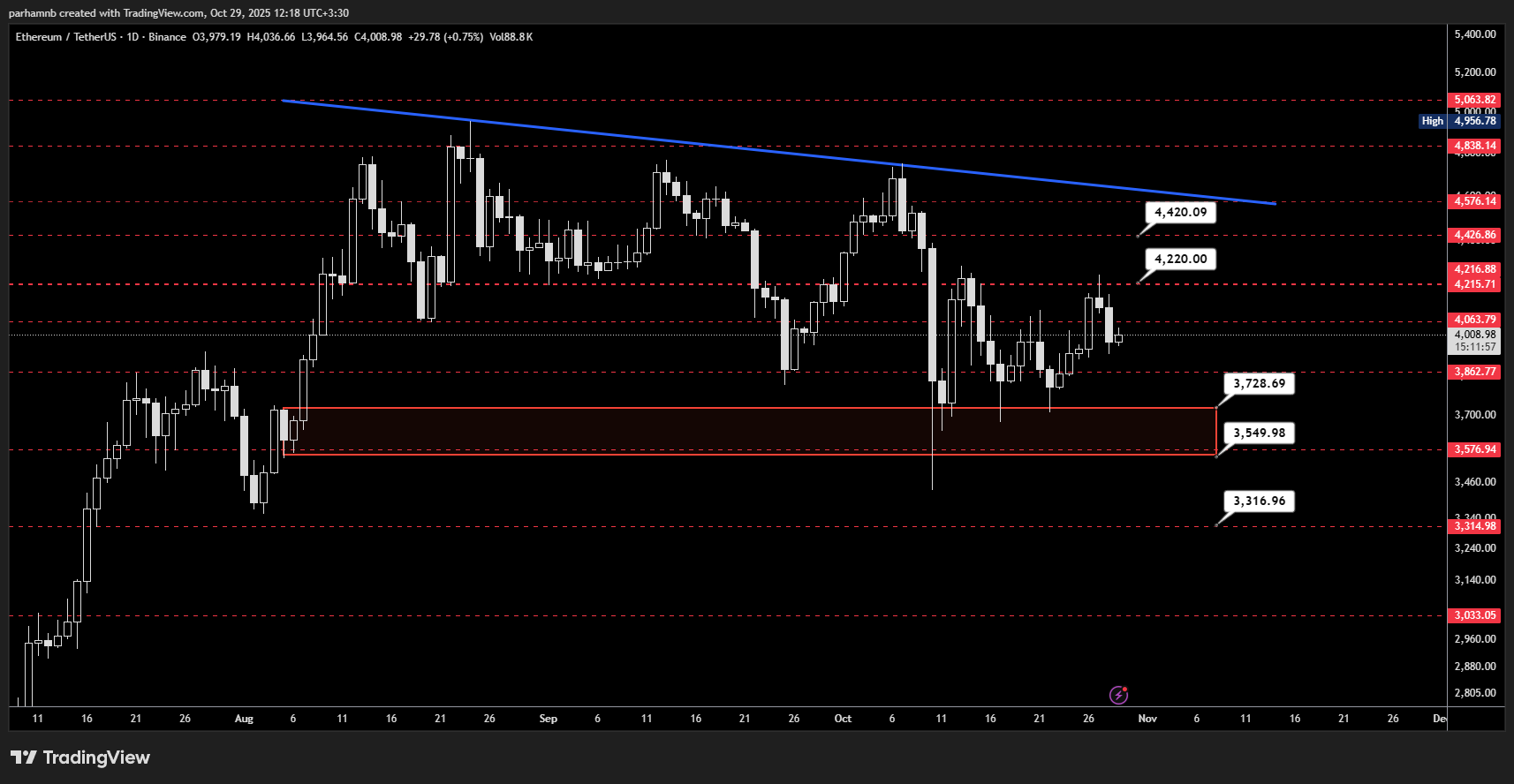Select the red shaded support zone rectangle
Viewport: 1514px width, 784px height.
(749, 431)
